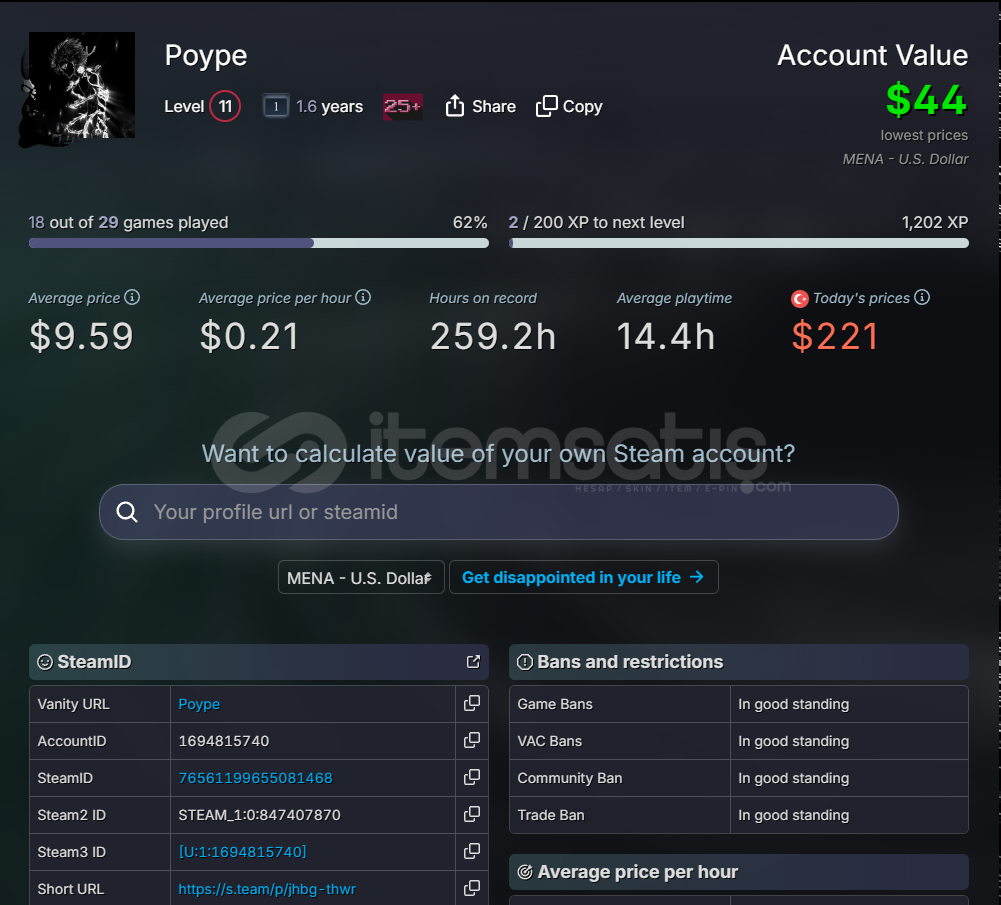Viewport: 1001px width, 905px height.
Task: Click the 1.6 years service badge icon
Action: click(276, 106)
